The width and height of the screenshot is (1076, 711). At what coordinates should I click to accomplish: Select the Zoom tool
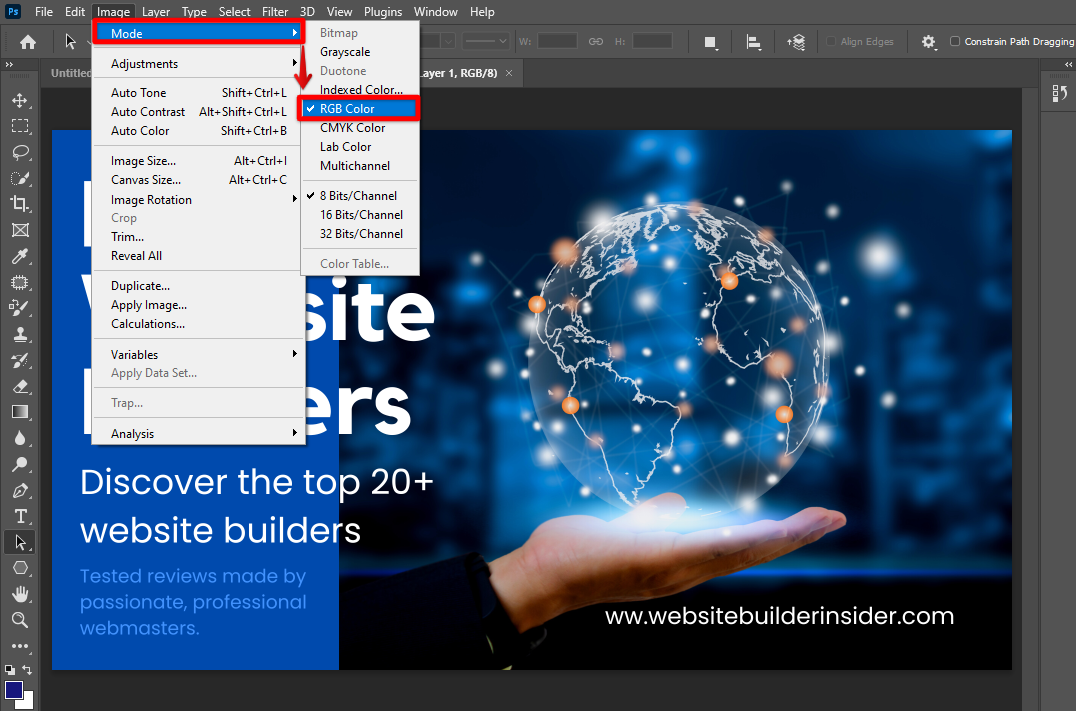click(x=19, y=620)
